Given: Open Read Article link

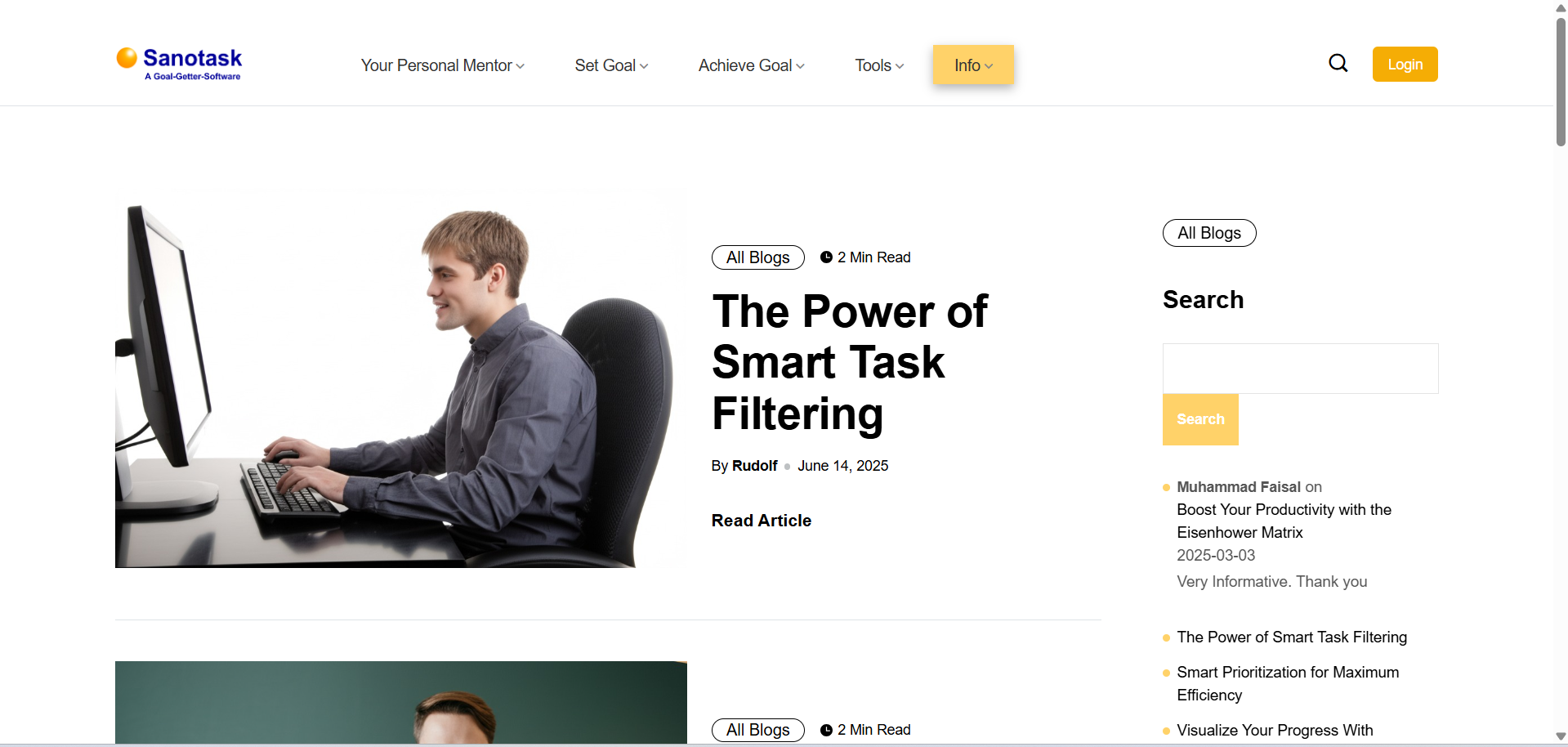Looking at the screenshot, I should (x=761, y=521).
